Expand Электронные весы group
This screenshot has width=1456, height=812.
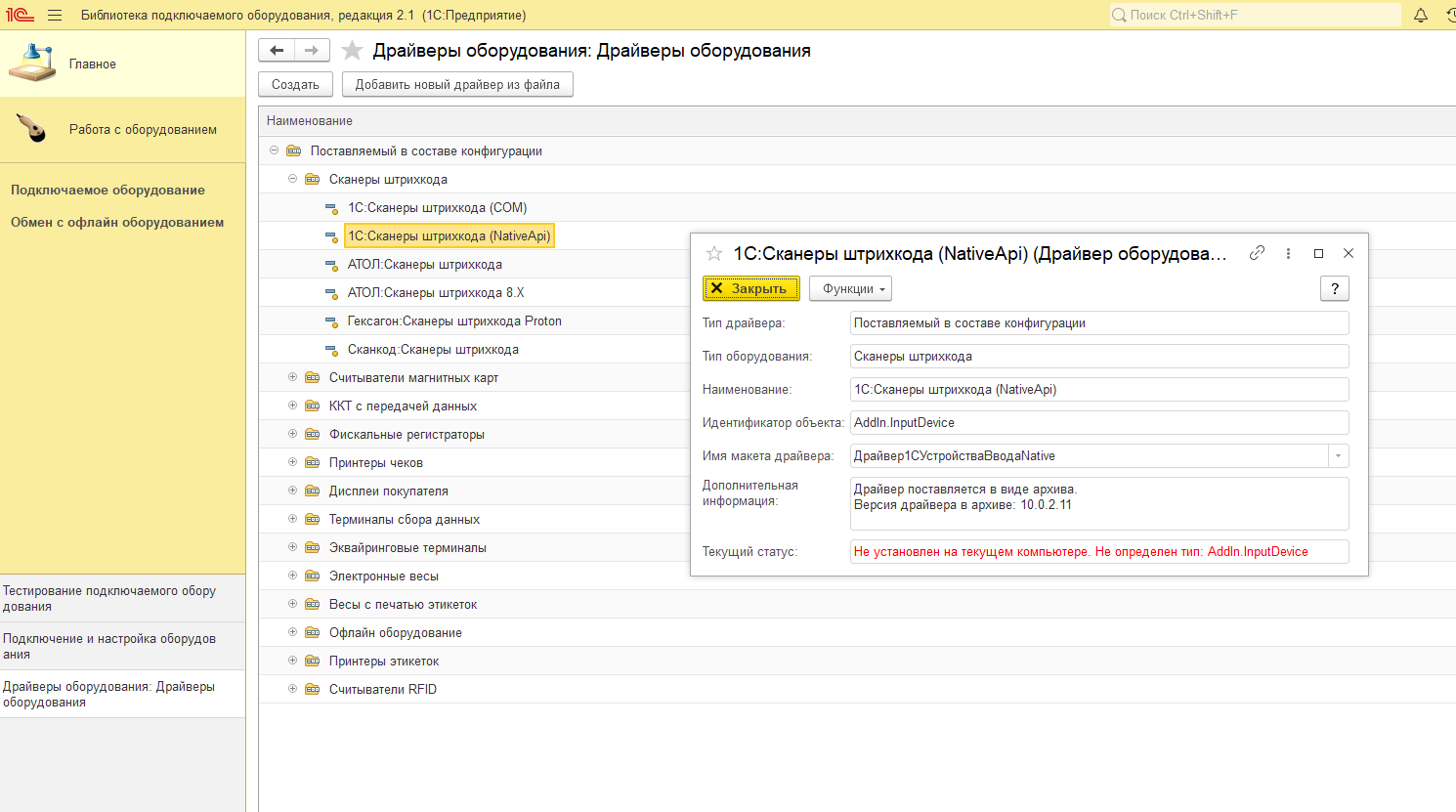pos(292,576)
